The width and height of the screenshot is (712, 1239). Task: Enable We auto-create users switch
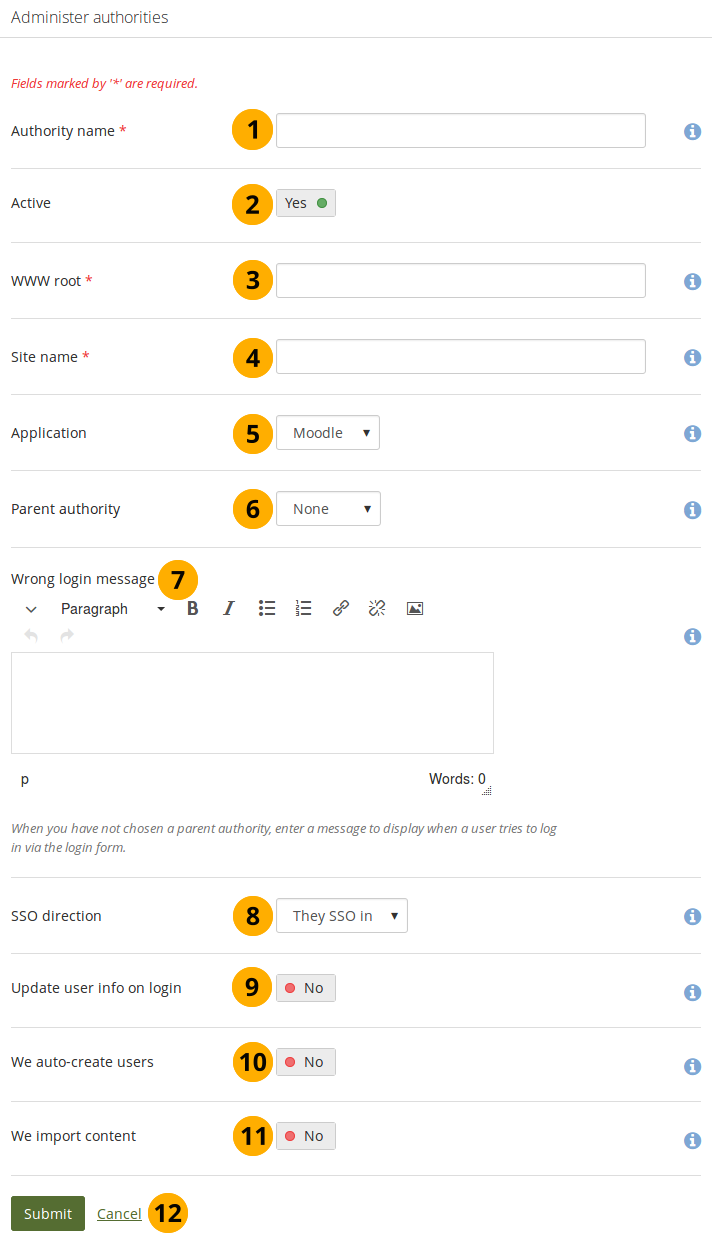(x=306, y=1062)
